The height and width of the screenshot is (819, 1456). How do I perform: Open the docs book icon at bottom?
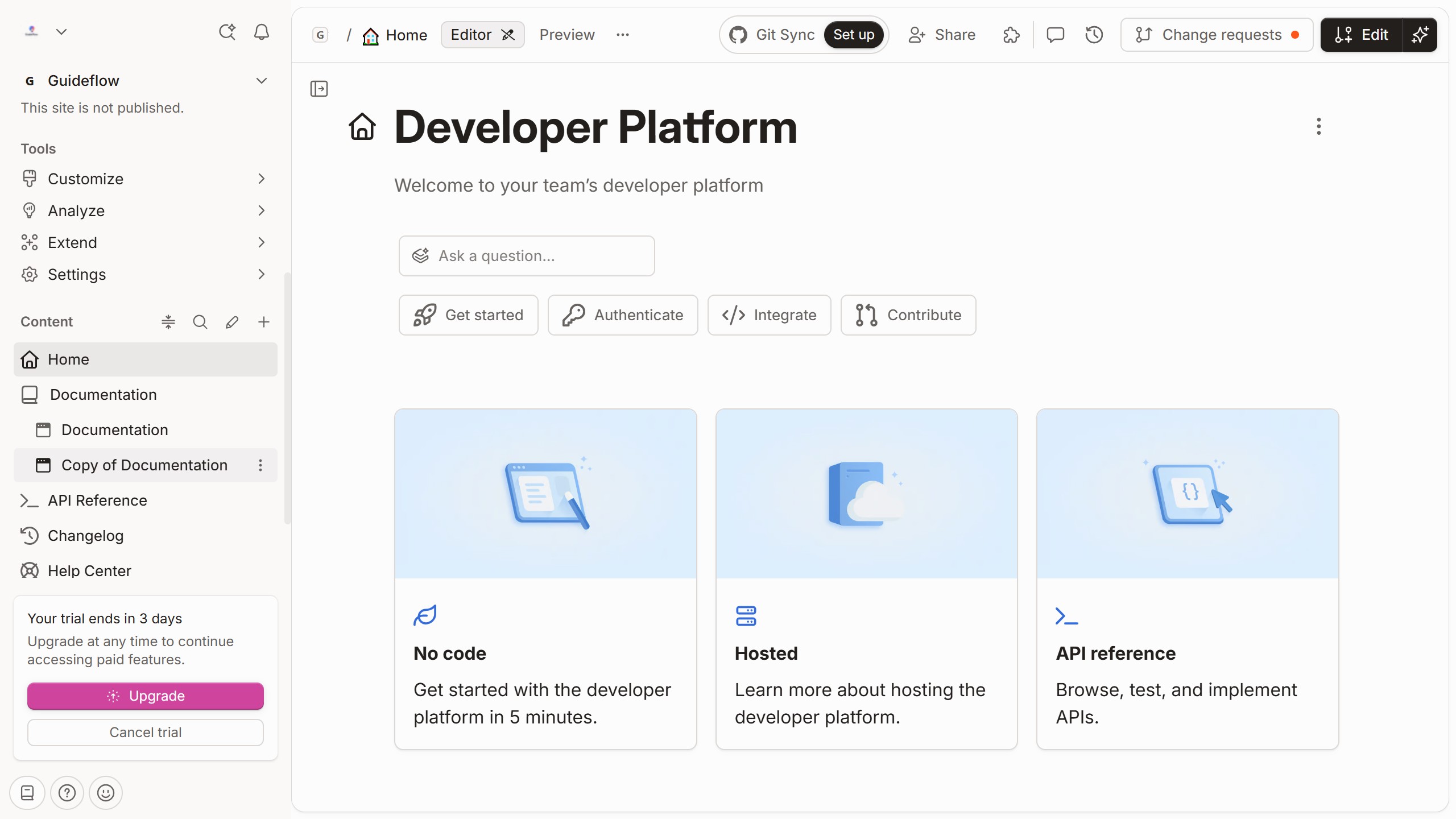pos(27,793)
